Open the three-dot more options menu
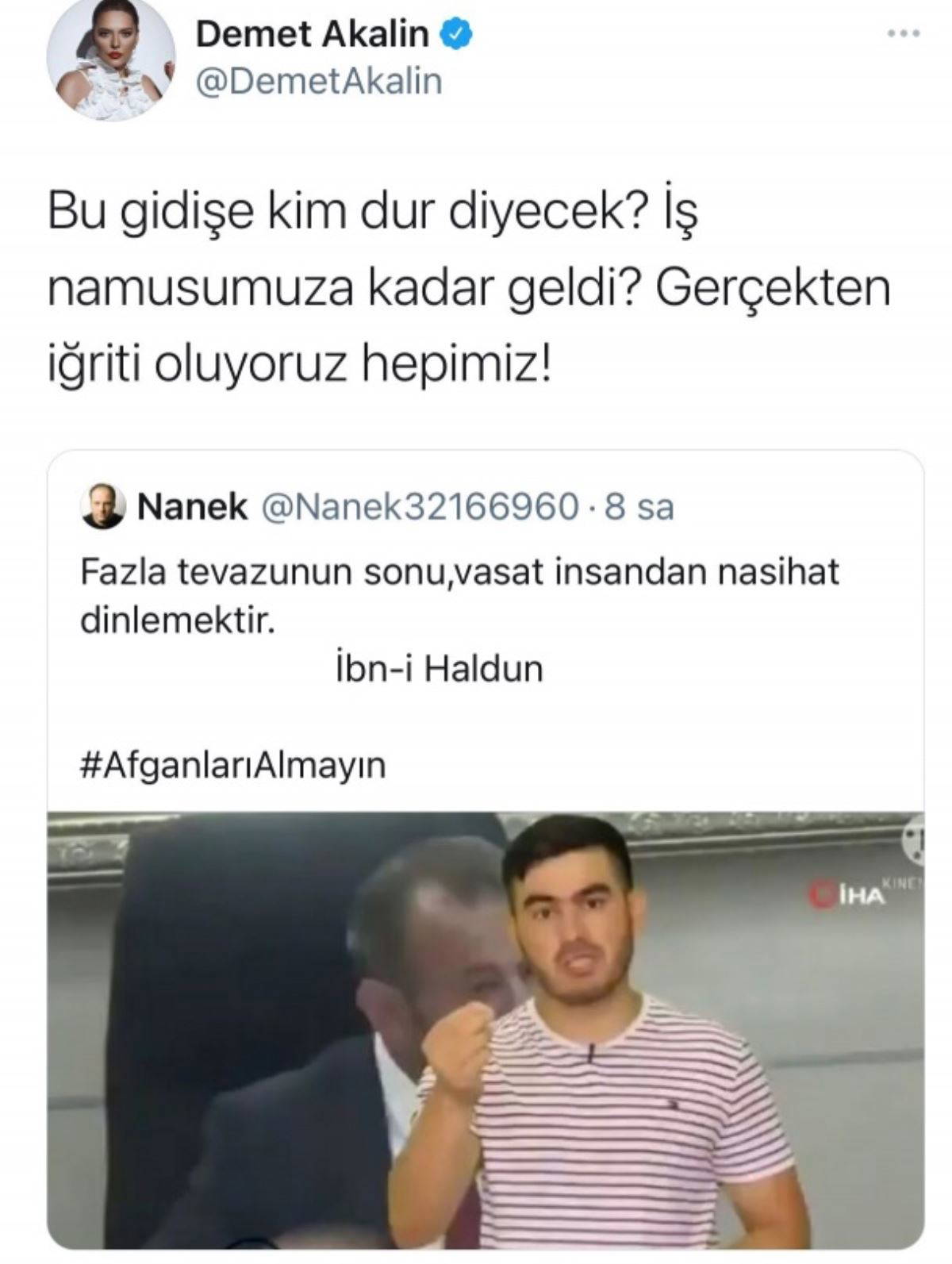Viewport: 952px width, 1264px height. point(904,33)
